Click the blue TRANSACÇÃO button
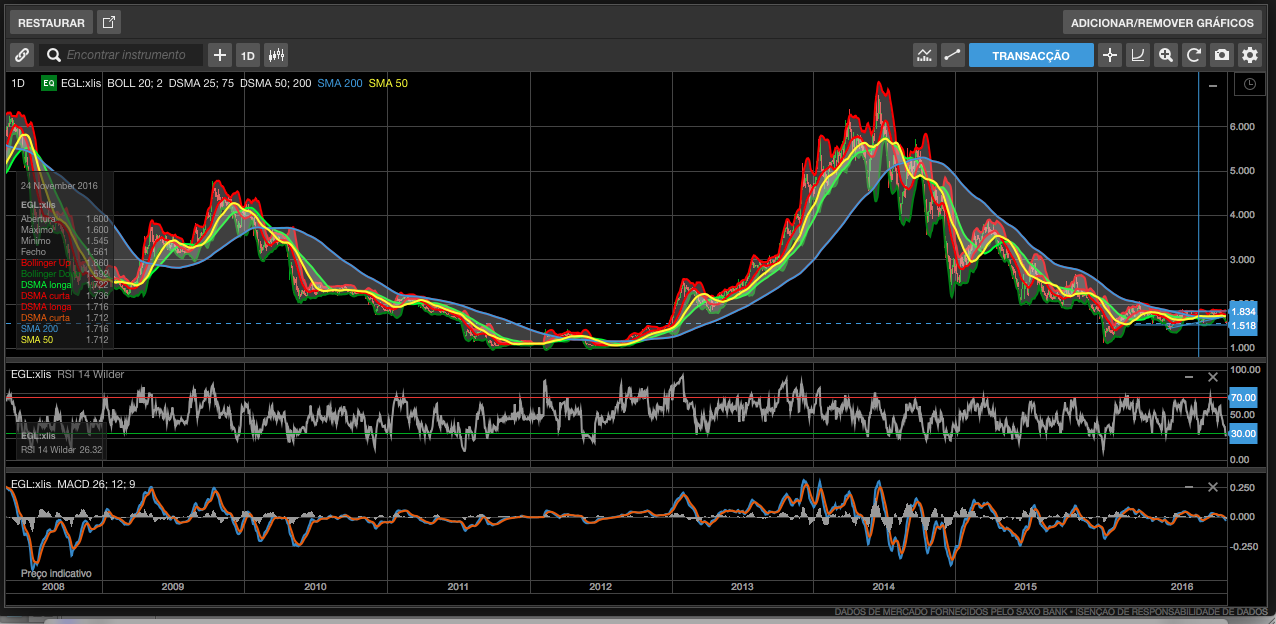Screen dimensions: 1276x624 (1031, 55)
